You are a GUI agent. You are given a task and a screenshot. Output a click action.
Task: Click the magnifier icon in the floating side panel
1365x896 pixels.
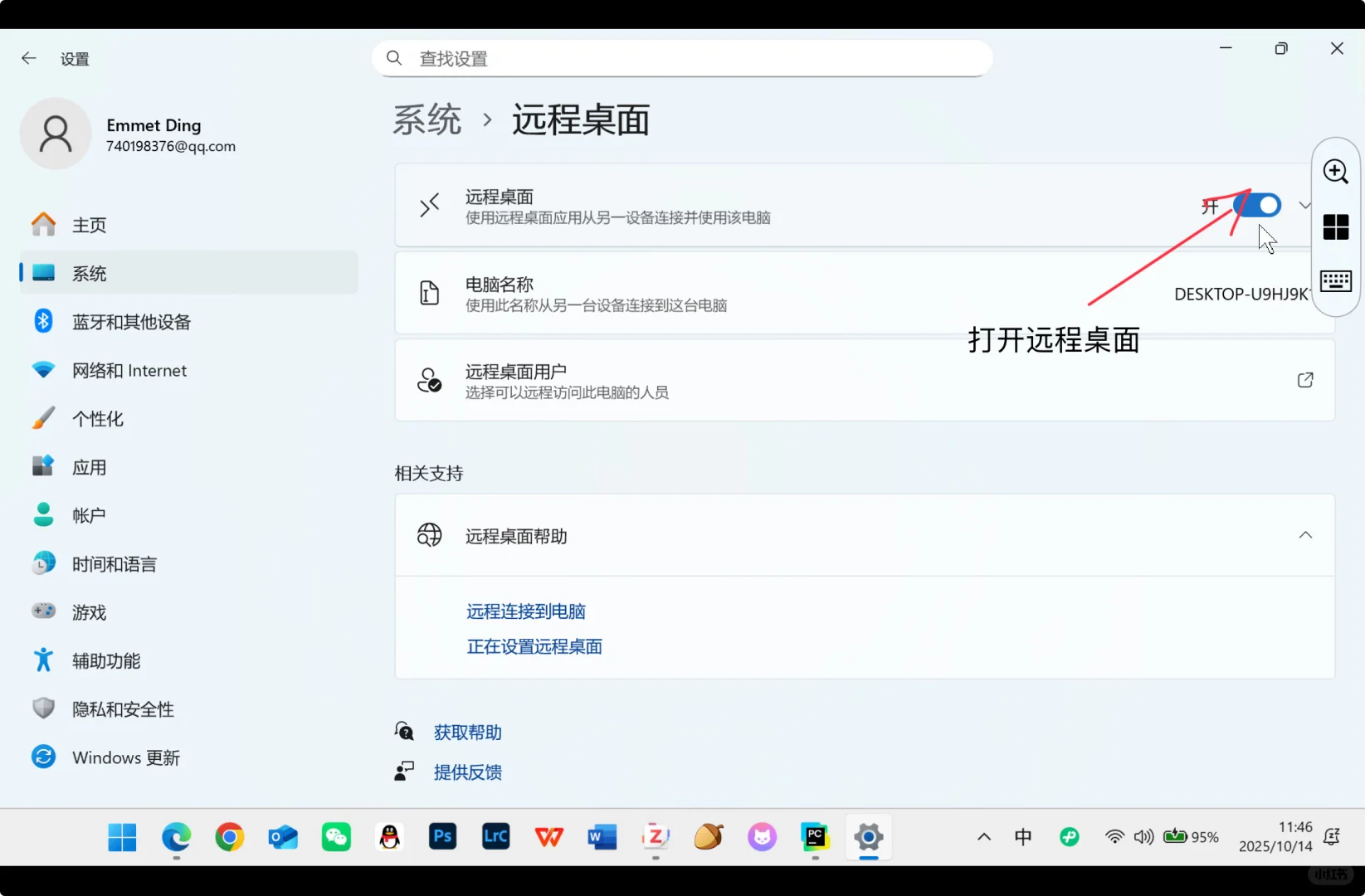pos(1335,172)
